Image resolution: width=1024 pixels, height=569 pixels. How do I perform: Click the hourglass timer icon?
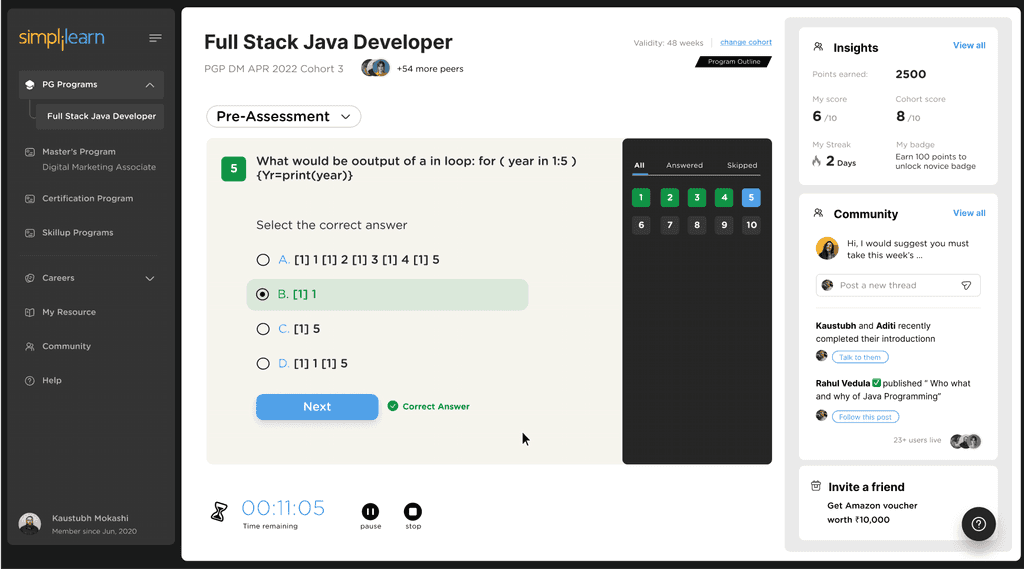pyautogui.click(x=219, y=511)
